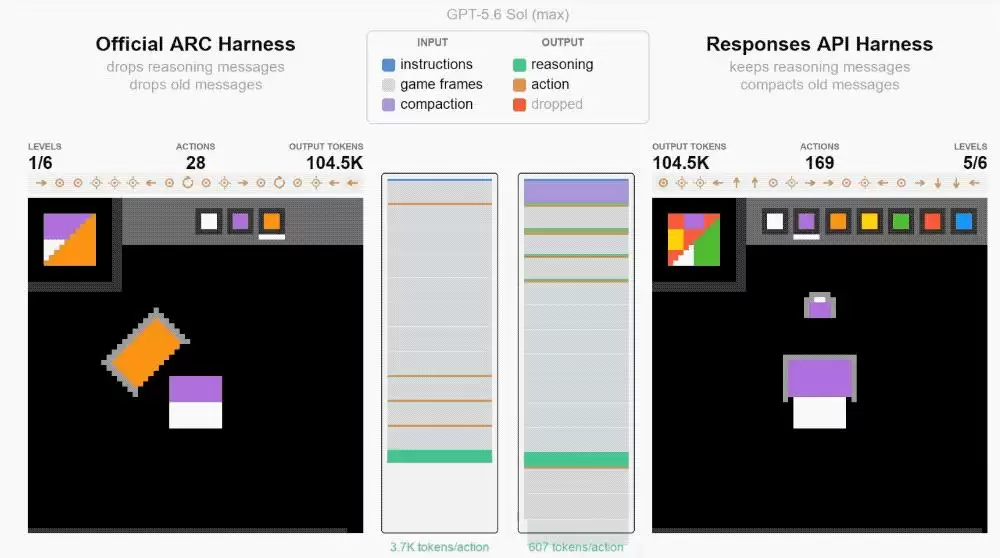
Task: Select the blue color tile in Responses API game
Action: [964, 221]
